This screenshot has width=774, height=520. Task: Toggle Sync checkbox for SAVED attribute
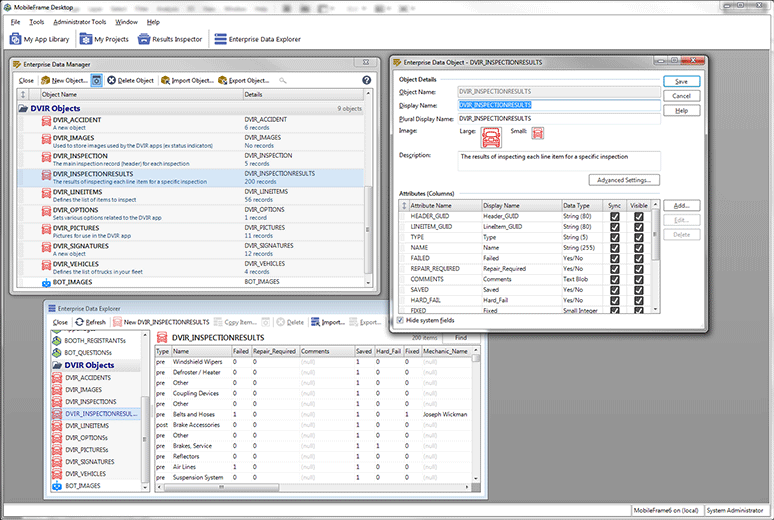(x=615, y=290)
